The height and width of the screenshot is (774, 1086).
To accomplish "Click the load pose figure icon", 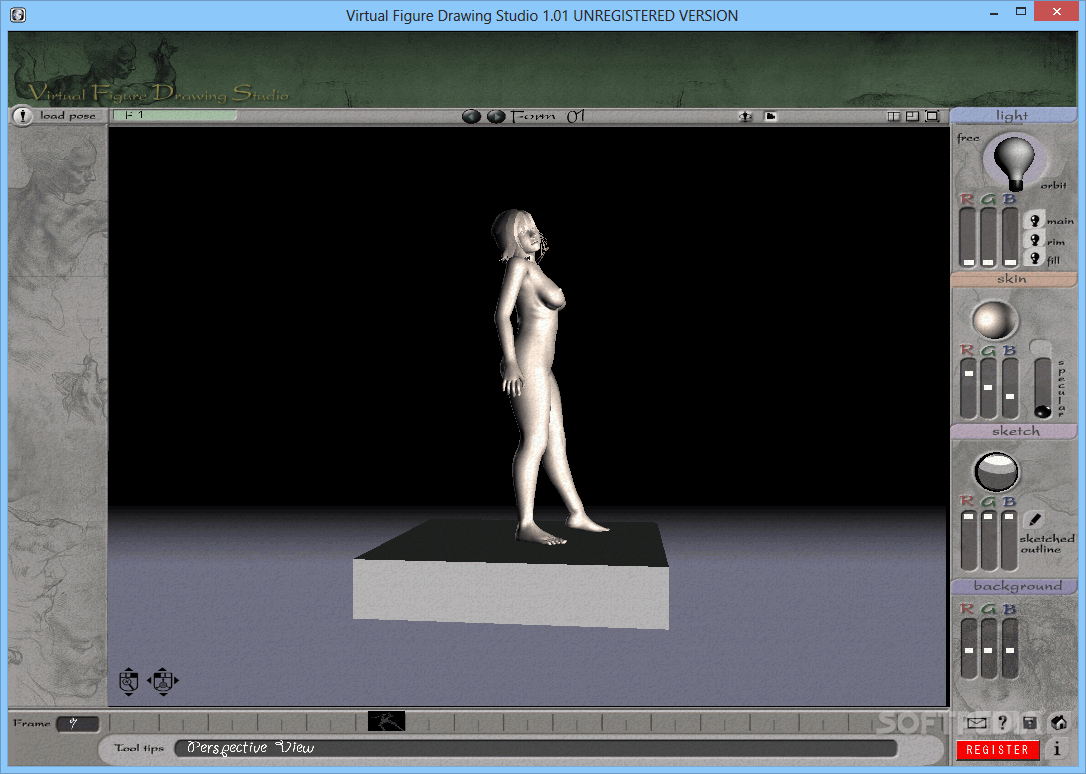I will pyautogui.click(x=23, y=116).
